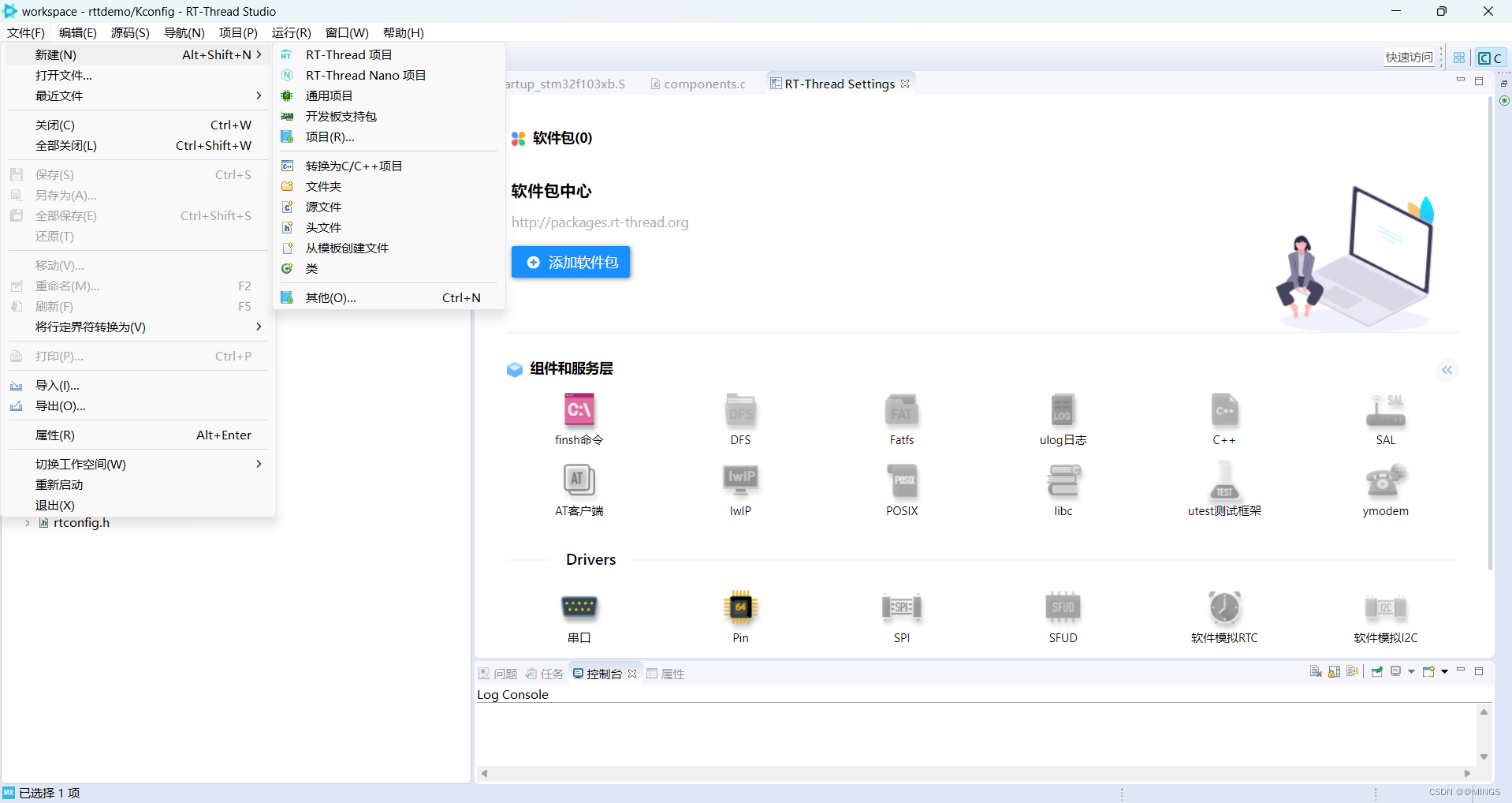Choose 转换为C/C++项目 entry

(389, 166)
